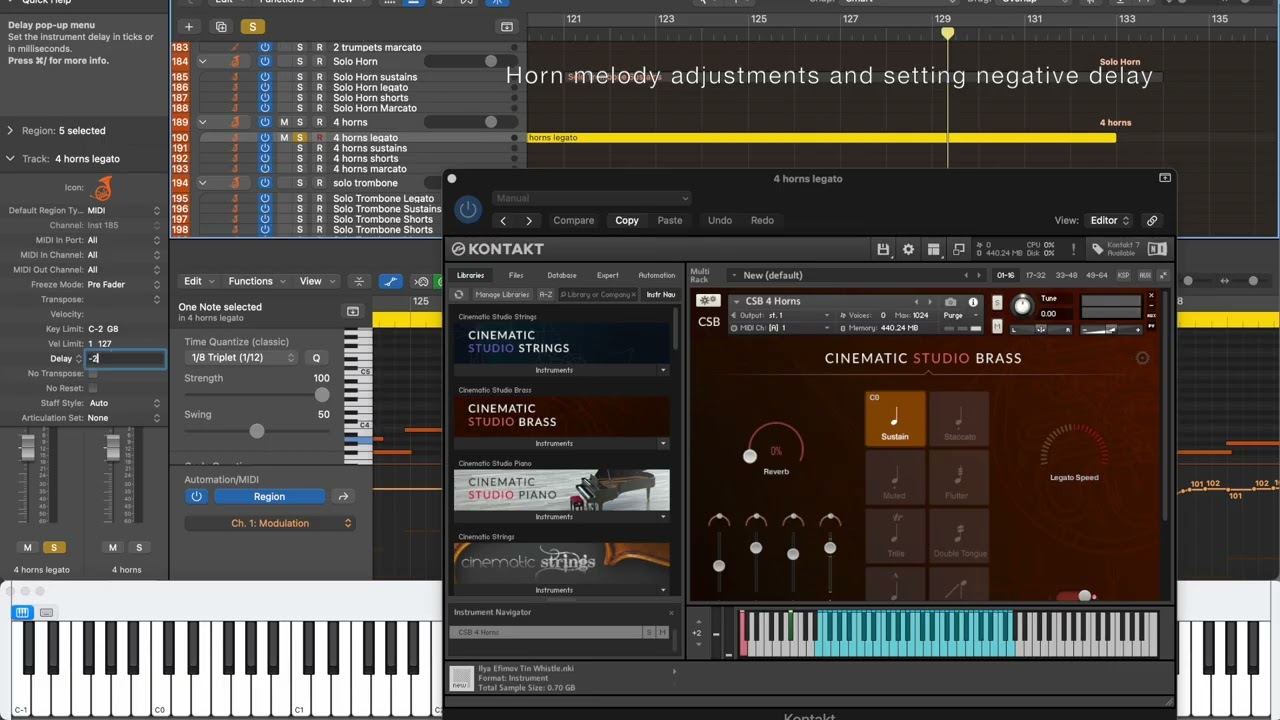Open the Staff Style dropdown
Image resolution: width=1280 pixels, height=720 pixels.
[123, 403]
